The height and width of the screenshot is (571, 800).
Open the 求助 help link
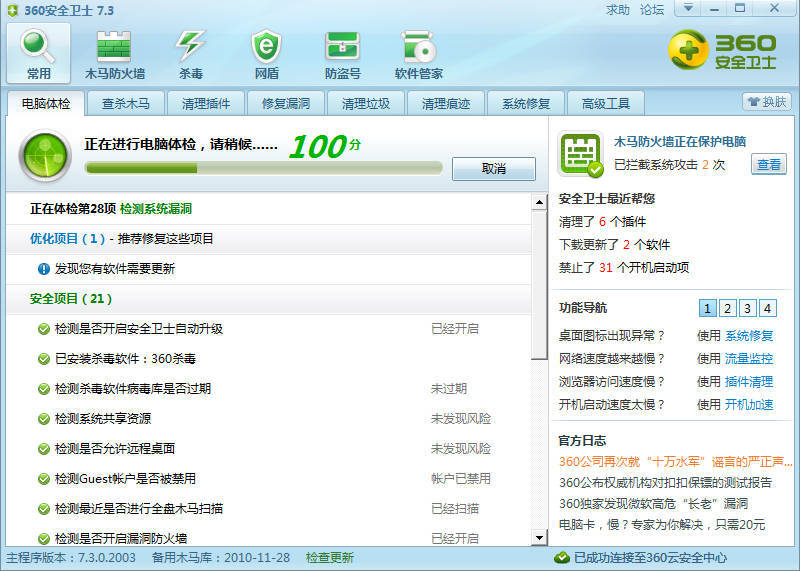click(618, 10)
